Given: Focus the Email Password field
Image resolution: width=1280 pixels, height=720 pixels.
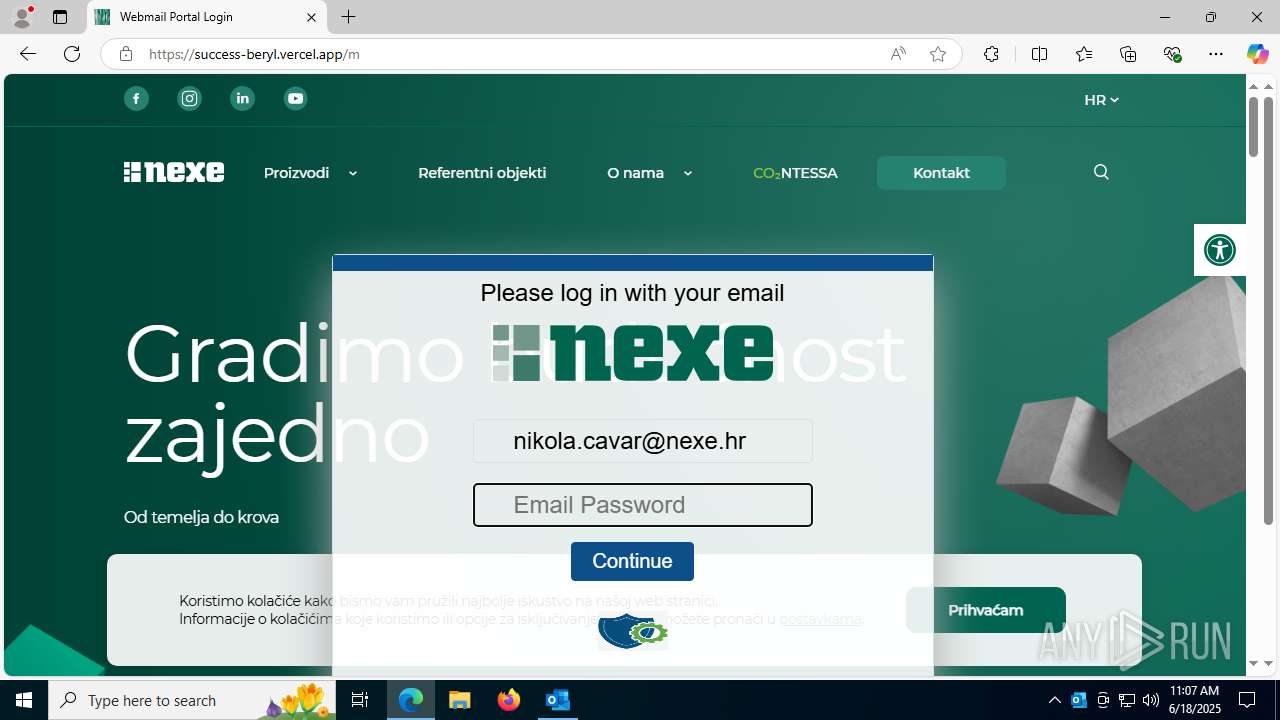Looking at the screenshot, I should click(642, 505).
